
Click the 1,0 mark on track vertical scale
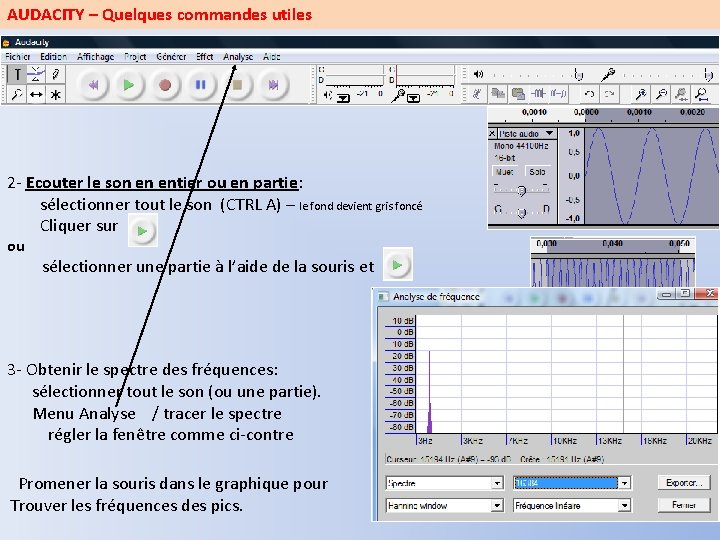coord(574,133)
